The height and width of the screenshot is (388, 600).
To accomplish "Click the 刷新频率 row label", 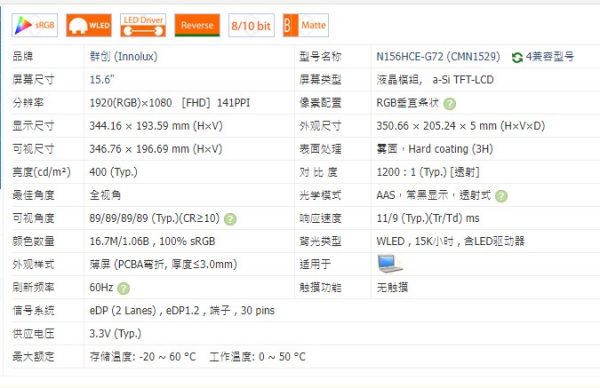I will click(33, 287).
